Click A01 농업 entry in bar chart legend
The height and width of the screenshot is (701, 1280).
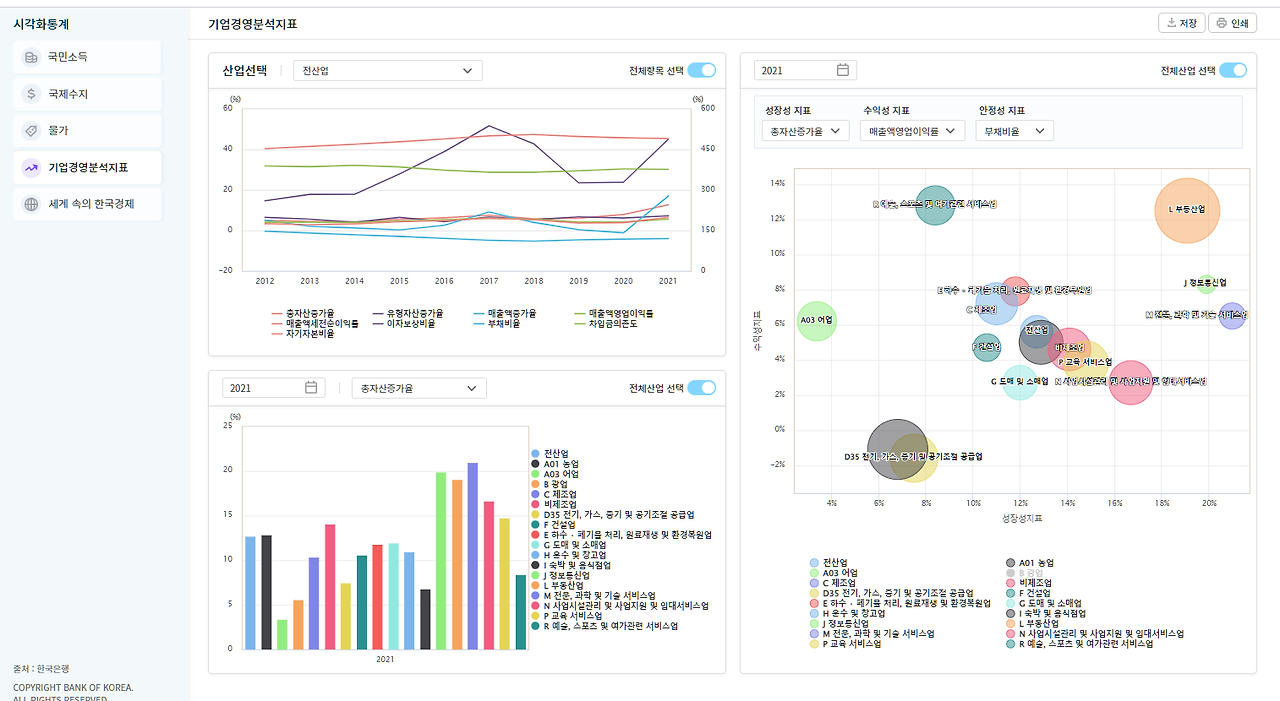[x=555, y=464]
